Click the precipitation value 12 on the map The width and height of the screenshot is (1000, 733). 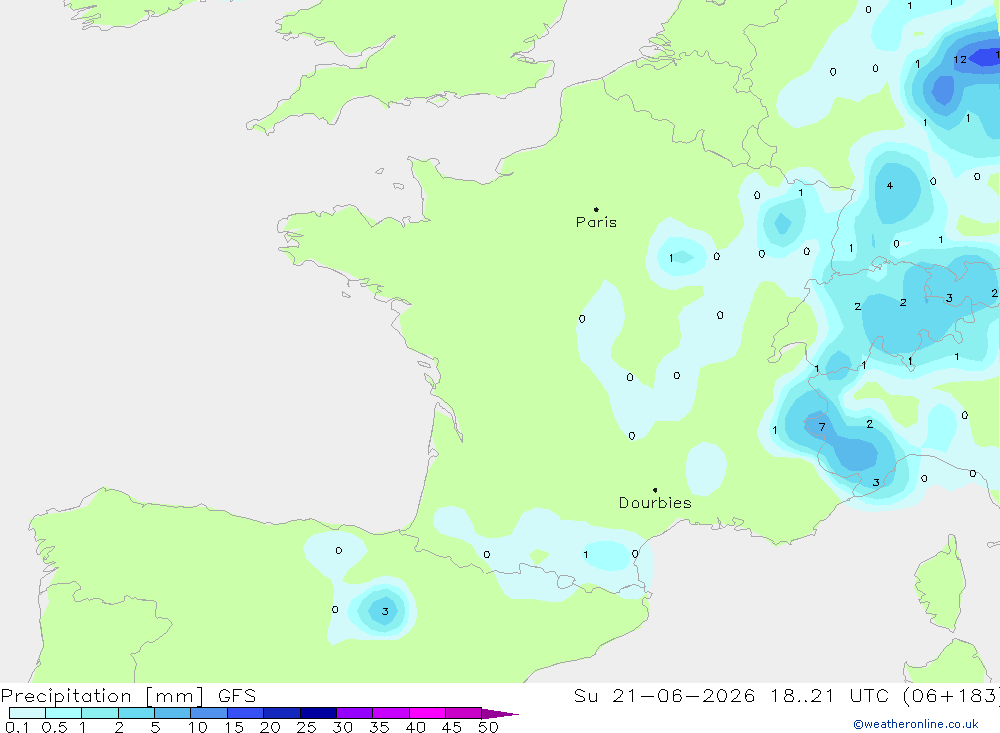[960, 59]
